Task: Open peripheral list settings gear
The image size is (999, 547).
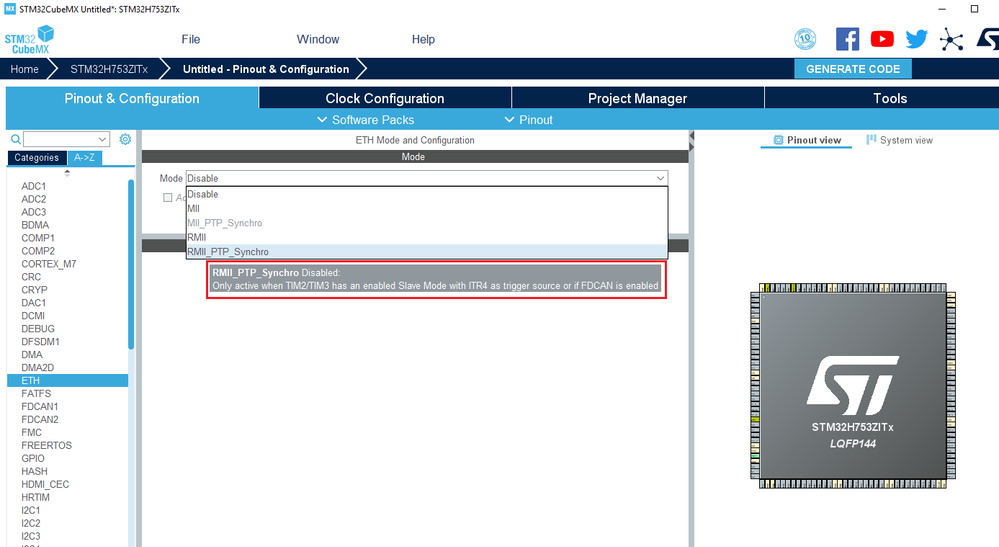Action: click(125, 139)
